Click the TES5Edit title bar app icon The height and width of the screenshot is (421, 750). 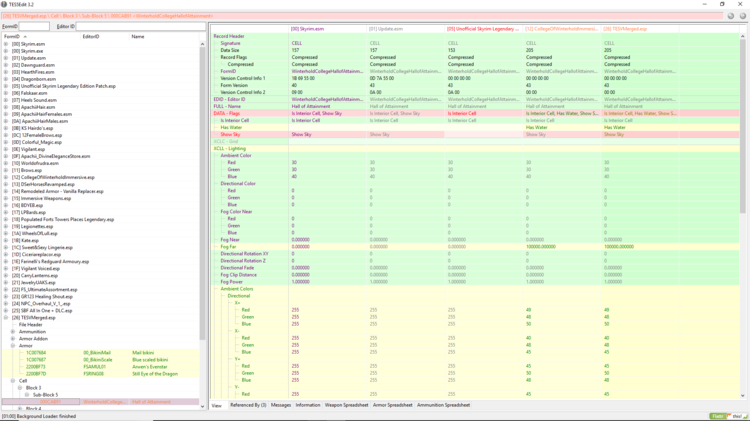4,4
